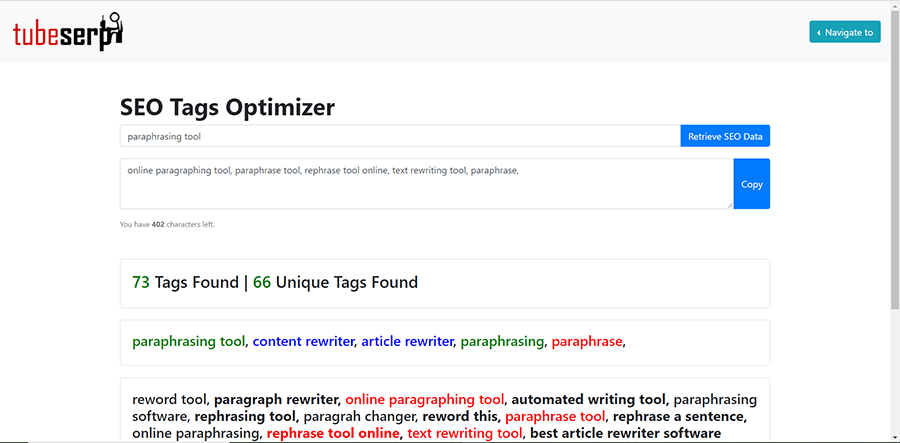Copy the tags with Copy button
This screenshot has width=900, height=443.
[751, 184]
